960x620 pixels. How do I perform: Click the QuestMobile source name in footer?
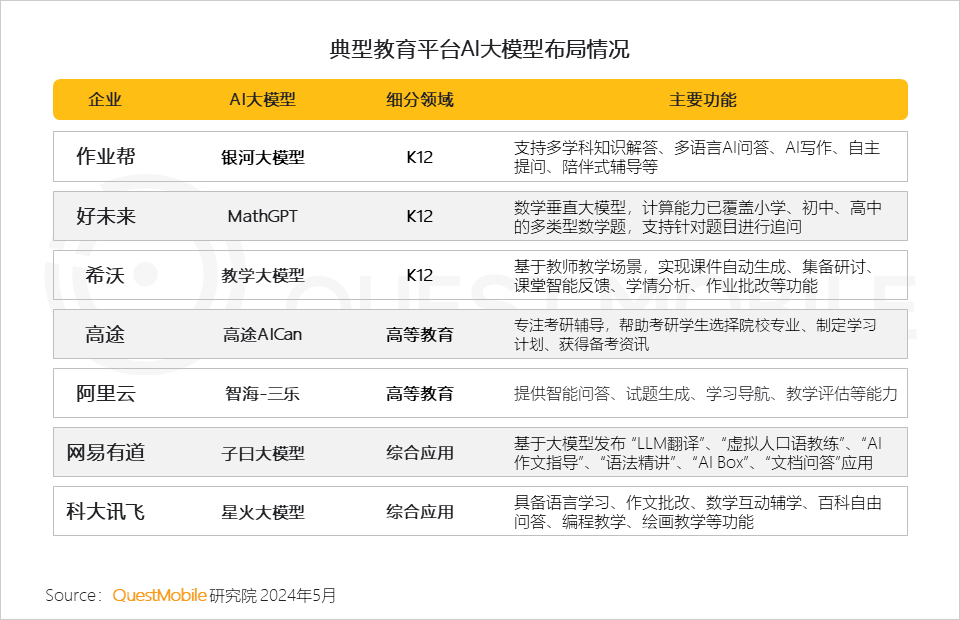159,595
